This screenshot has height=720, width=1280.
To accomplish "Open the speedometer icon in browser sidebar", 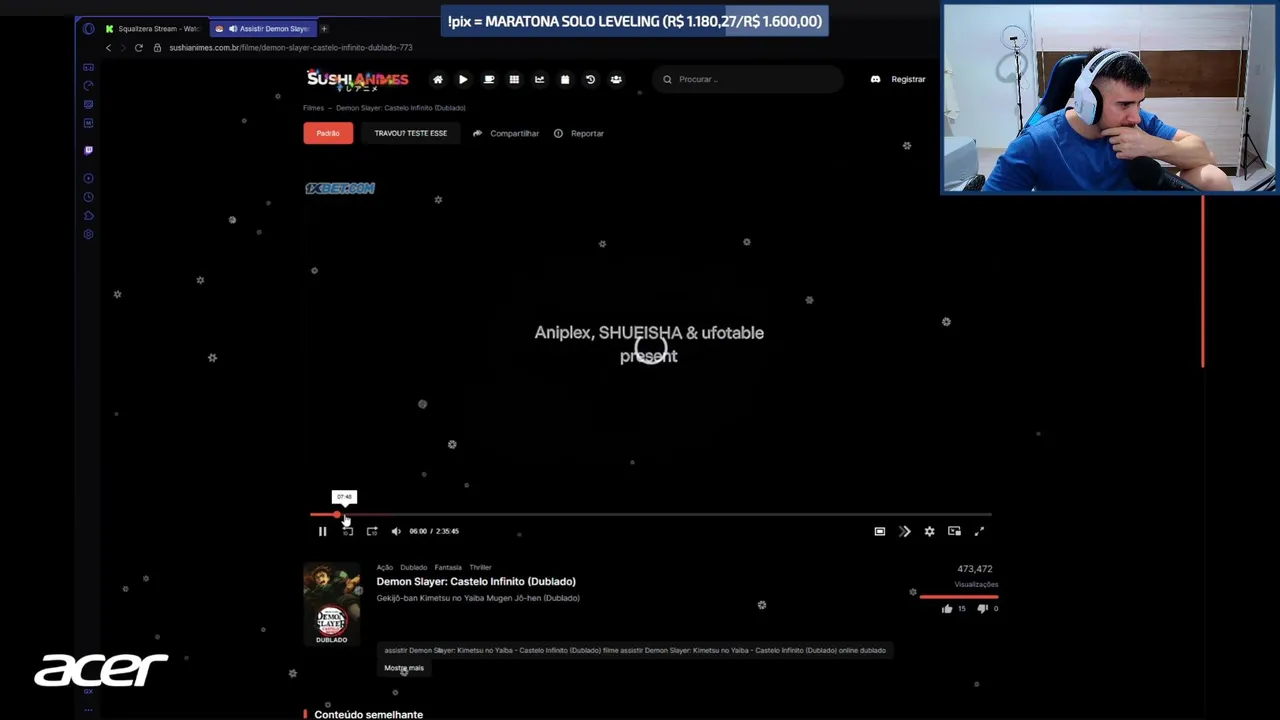I will (x=88, y=86).
